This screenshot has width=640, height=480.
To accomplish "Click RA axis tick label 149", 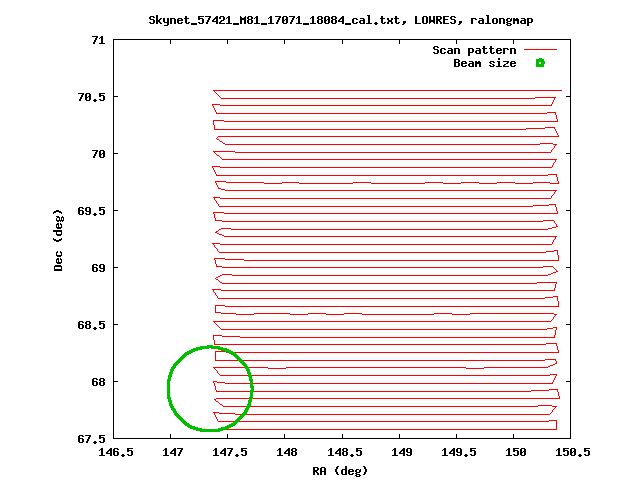I will [401, 452].
